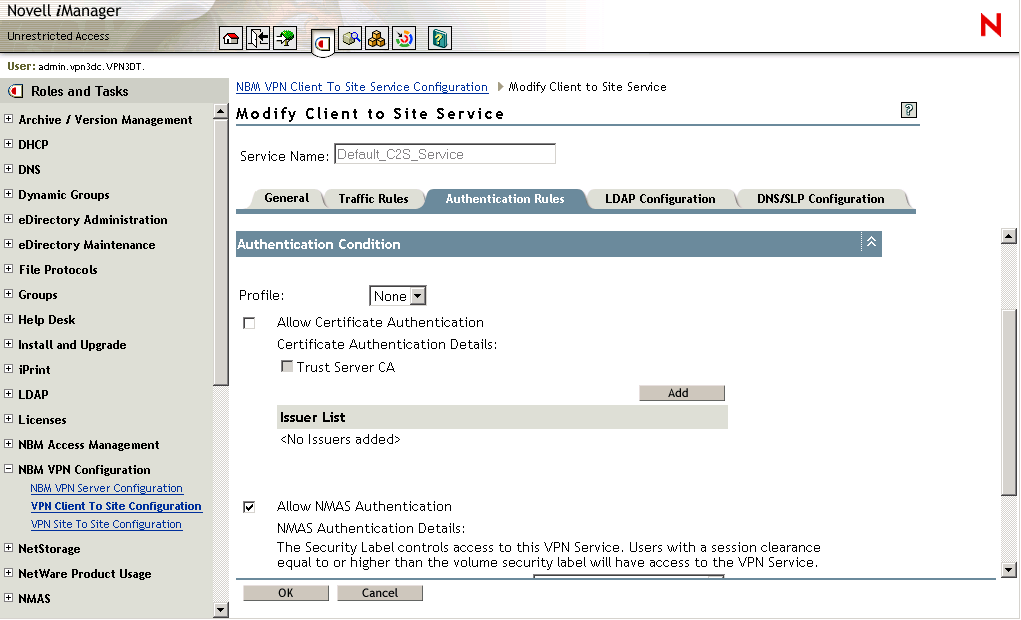Open NBM VPN Server Configuration link

(106, 488)
